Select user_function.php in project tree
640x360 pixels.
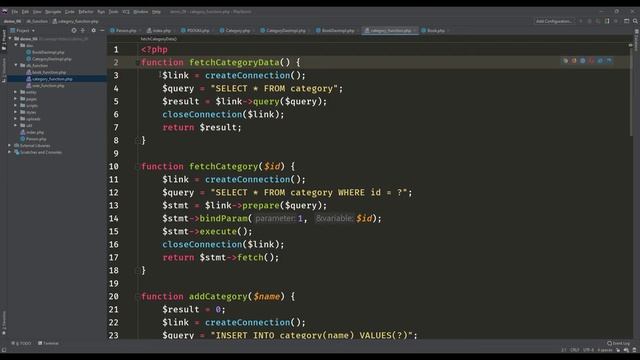coord(48,86)
